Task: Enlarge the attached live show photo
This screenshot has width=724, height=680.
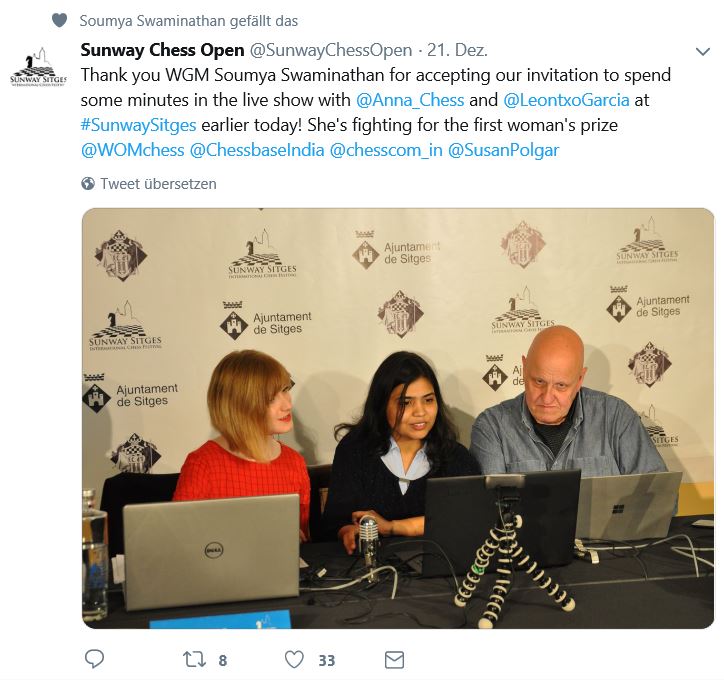Action: [398, 418]
